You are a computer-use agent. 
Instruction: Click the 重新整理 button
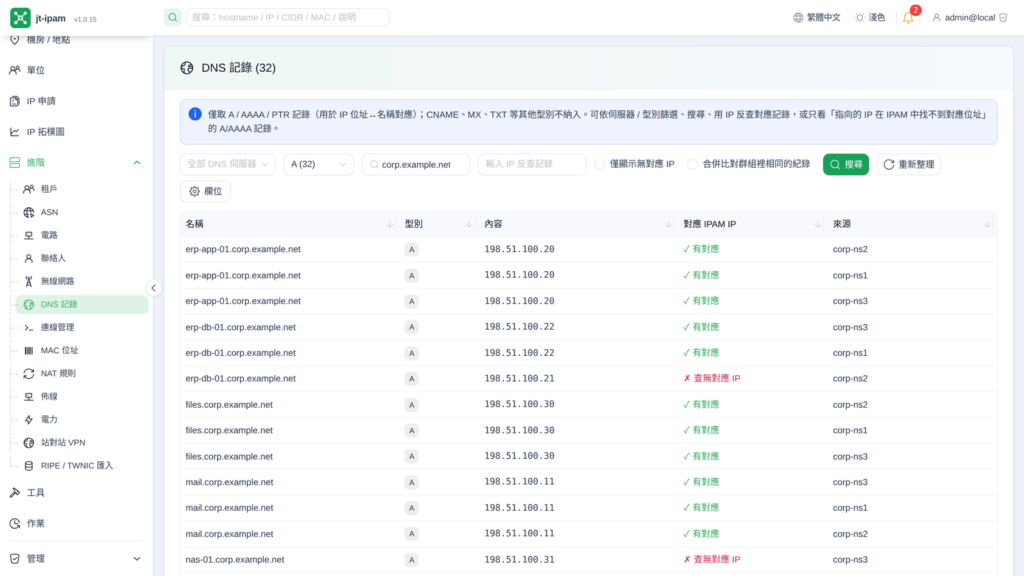click(909, 164)
